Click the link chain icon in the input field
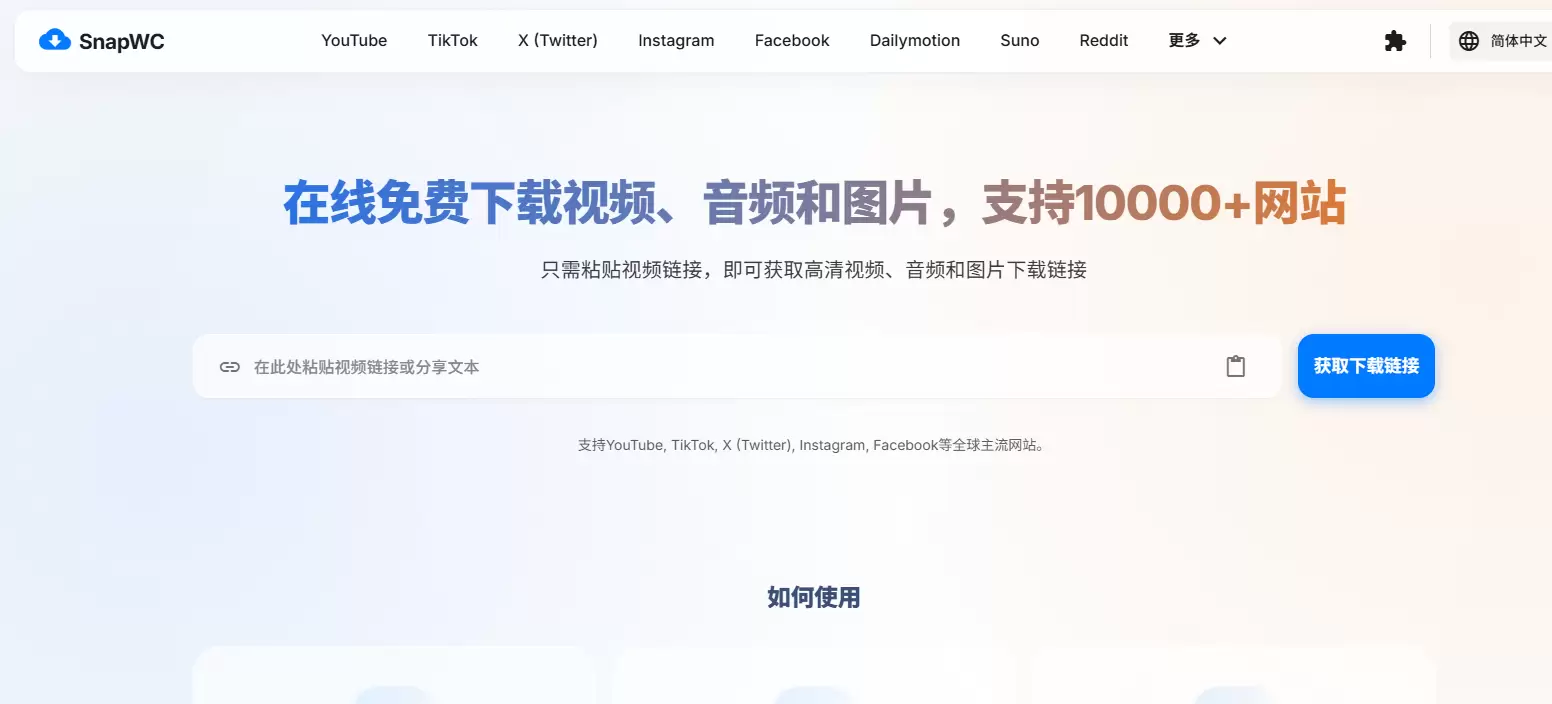The height and width of the screenshot is (704, 1552). (x=230, y=367)
